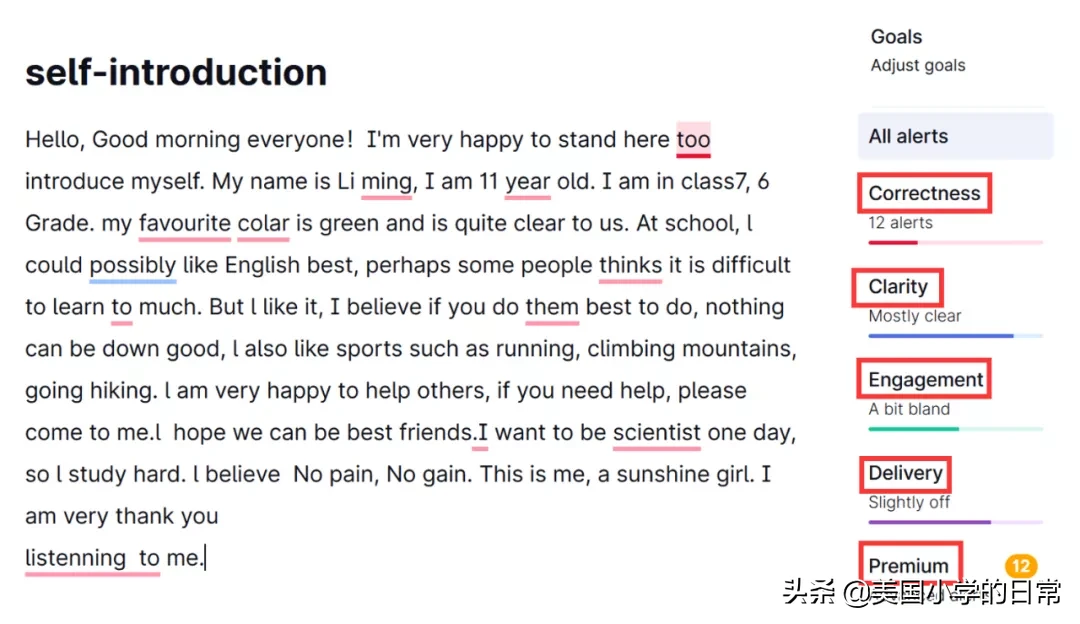The height and width of the screenshot is (624, 1080).
Task: Click the blue-underlined word "possibly"
Action: pos(133,266)
